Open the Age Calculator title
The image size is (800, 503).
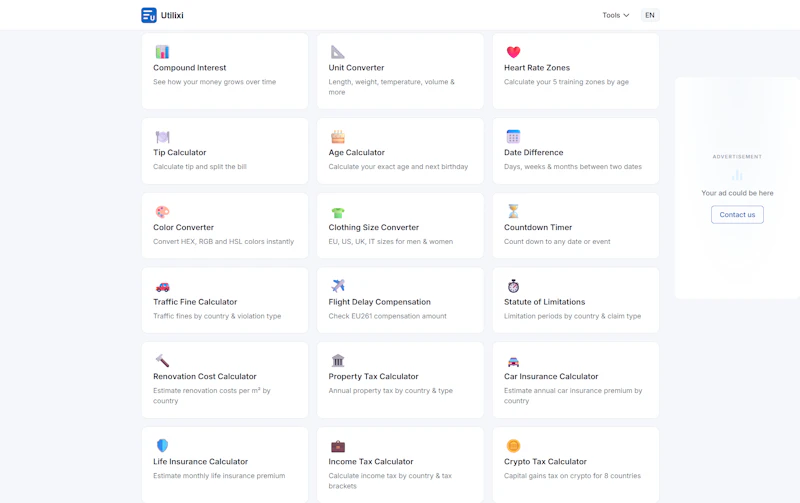(x=357, y=152)
